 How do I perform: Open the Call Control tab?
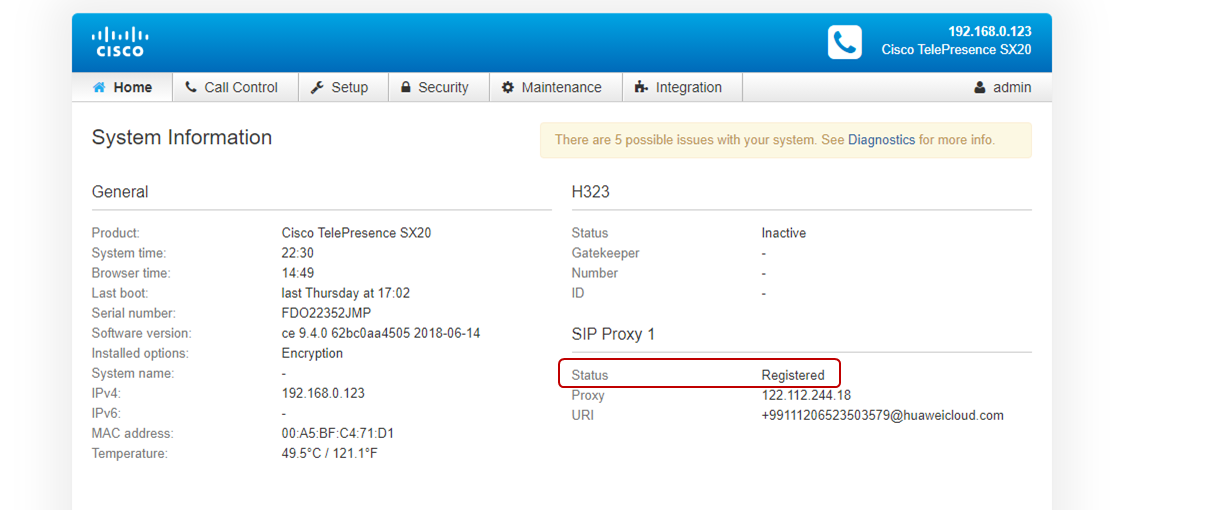click(234, 88)
